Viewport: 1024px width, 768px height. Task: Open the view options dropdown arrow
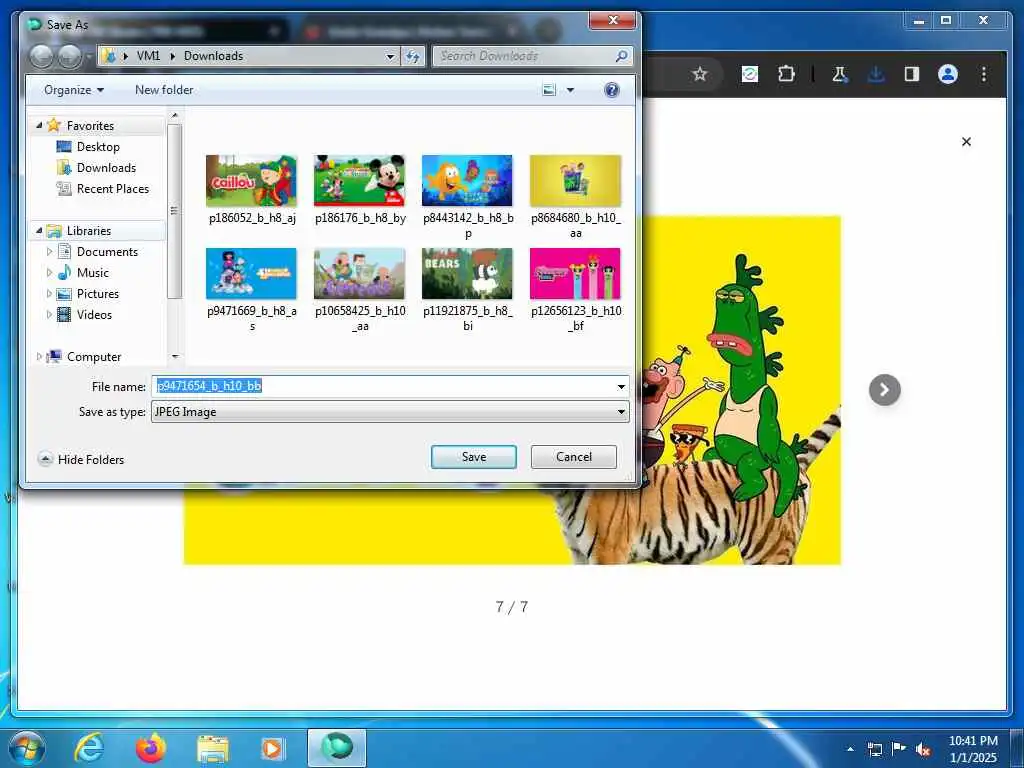(x=570, y=90)
